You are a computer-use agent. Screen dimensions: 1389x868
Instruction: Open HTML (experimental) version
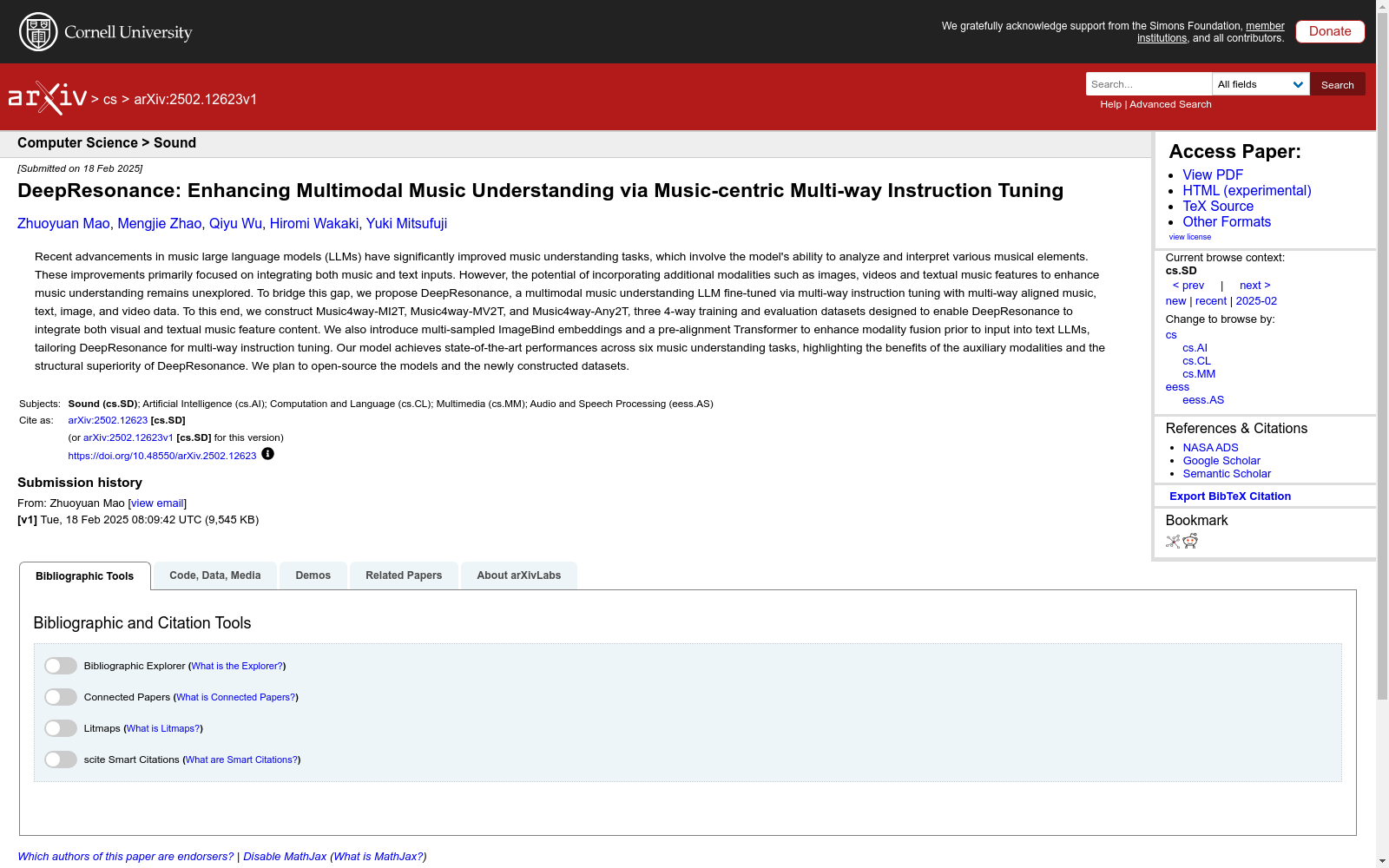(x=1247, y=190)
